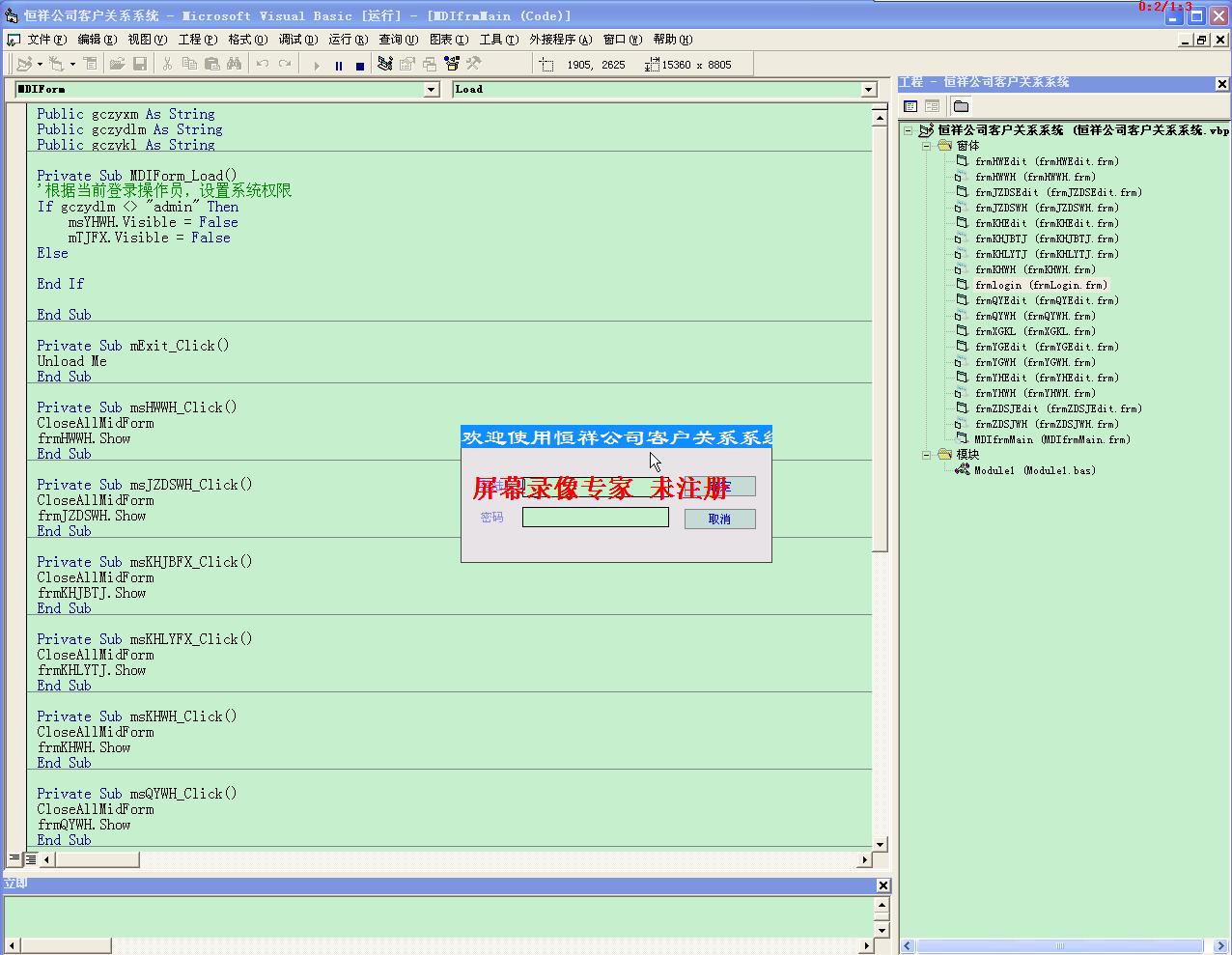Click the Find binoculars icon
1232x955 pixels.
(235, 64)
